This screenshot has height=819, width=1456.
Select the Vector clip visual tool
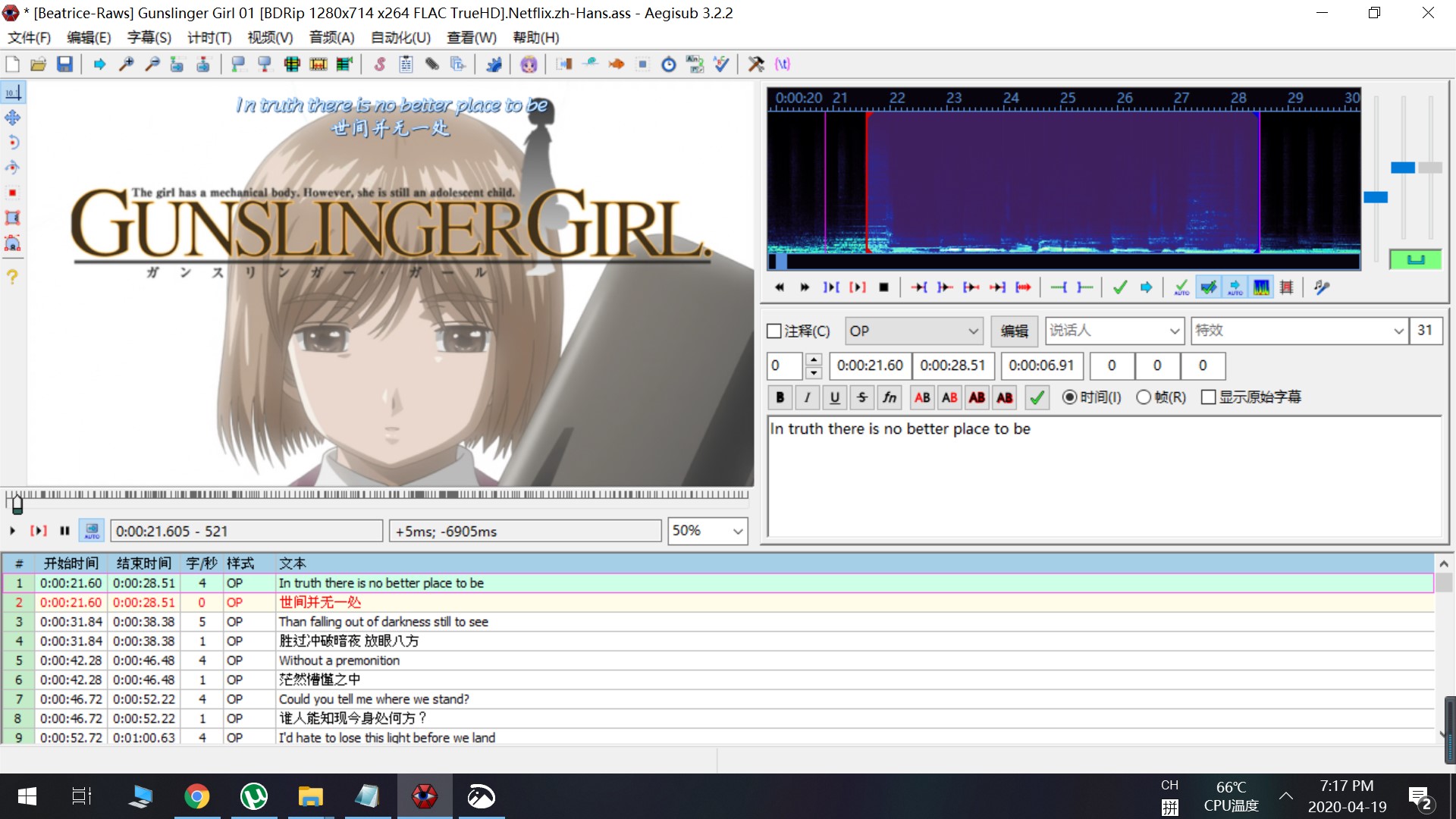[13, 243]
